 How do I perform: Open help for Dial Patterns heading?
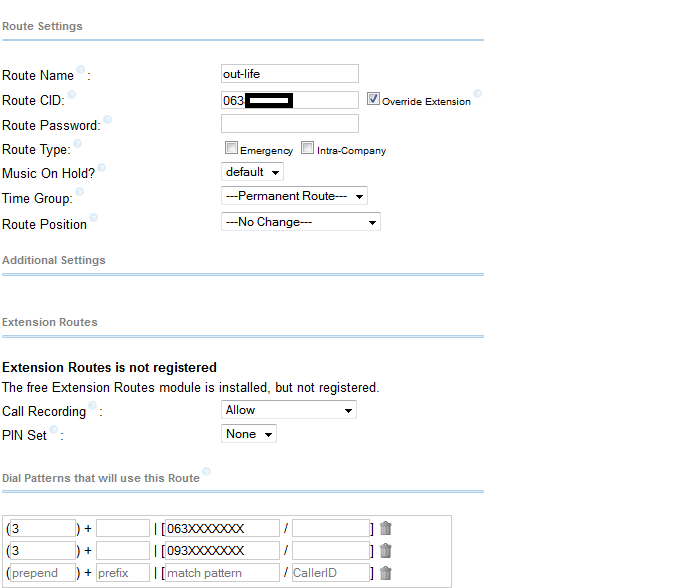click(x=207, y=472)
